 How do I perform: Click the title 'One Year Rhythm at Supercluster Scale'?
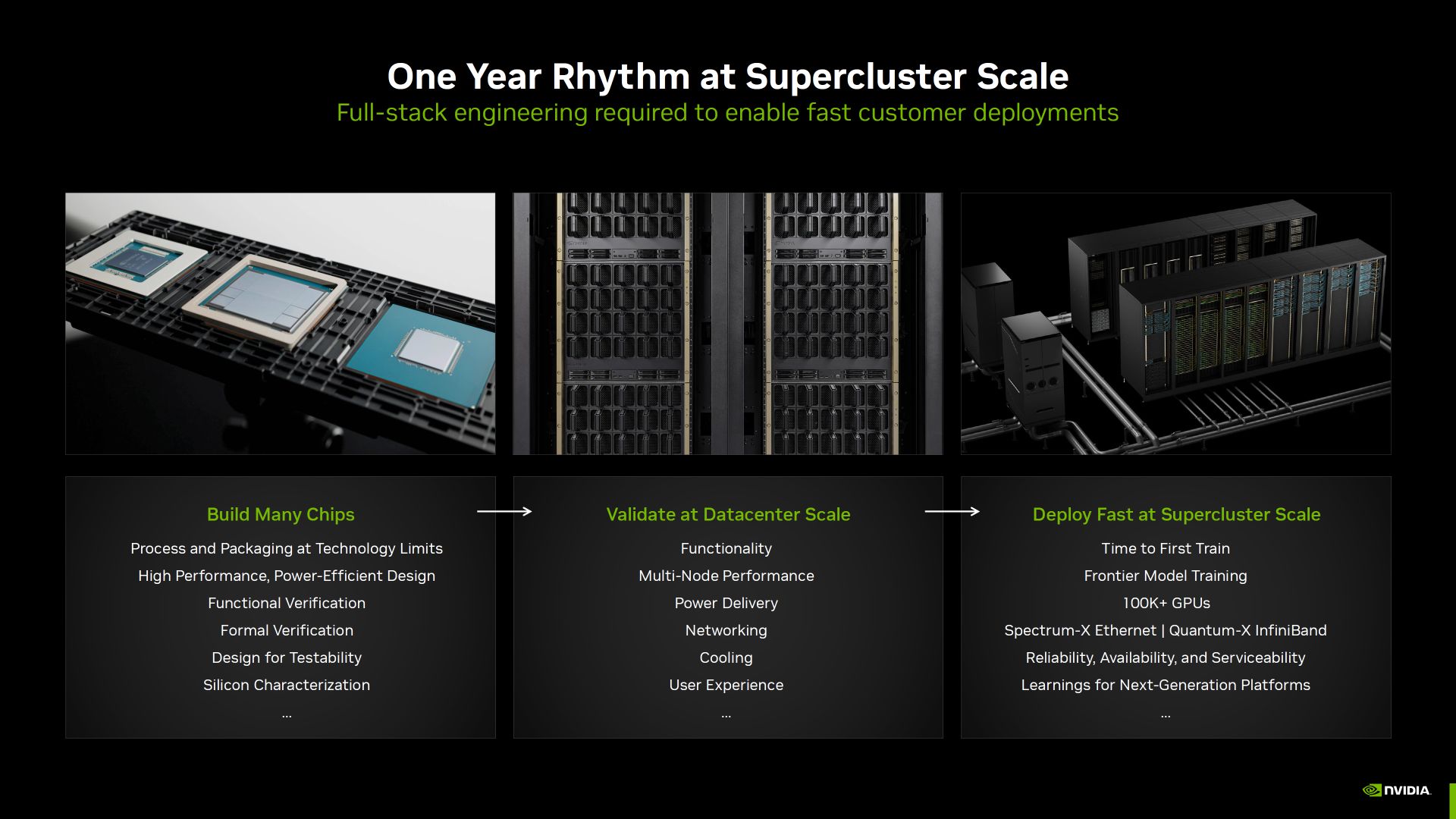click(x=728, y=77)
